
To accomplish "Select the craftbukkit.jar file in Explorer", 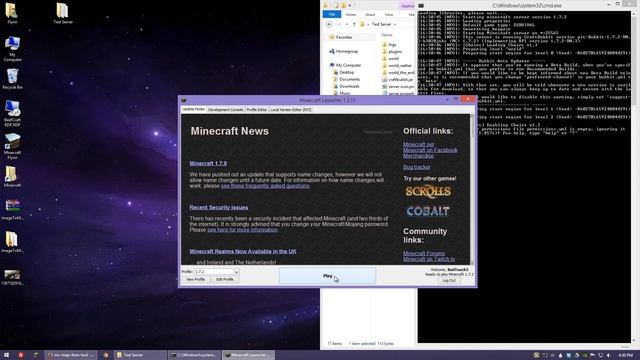I will tap(398, 80).
